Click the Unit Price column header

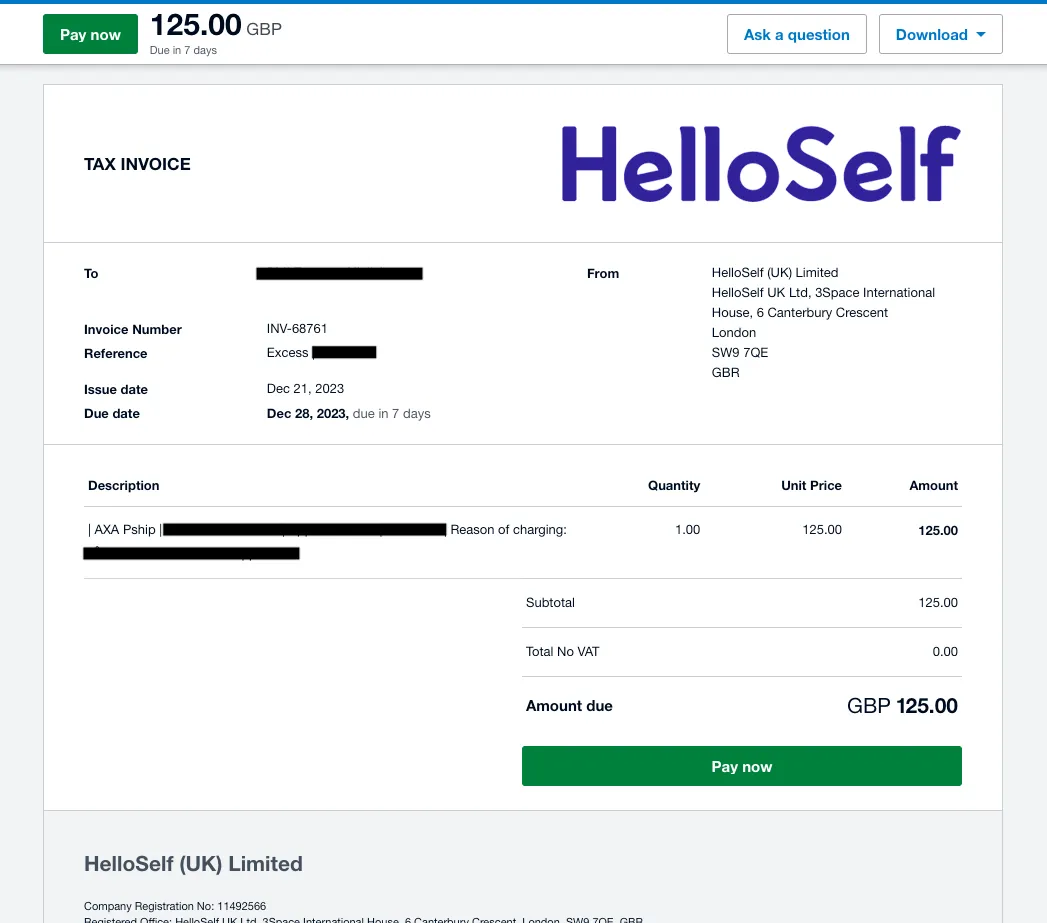[811, 486]
